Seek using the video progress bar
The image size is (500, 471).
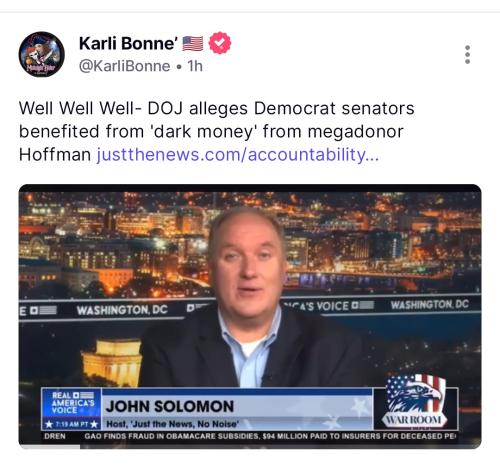(250, 447)
